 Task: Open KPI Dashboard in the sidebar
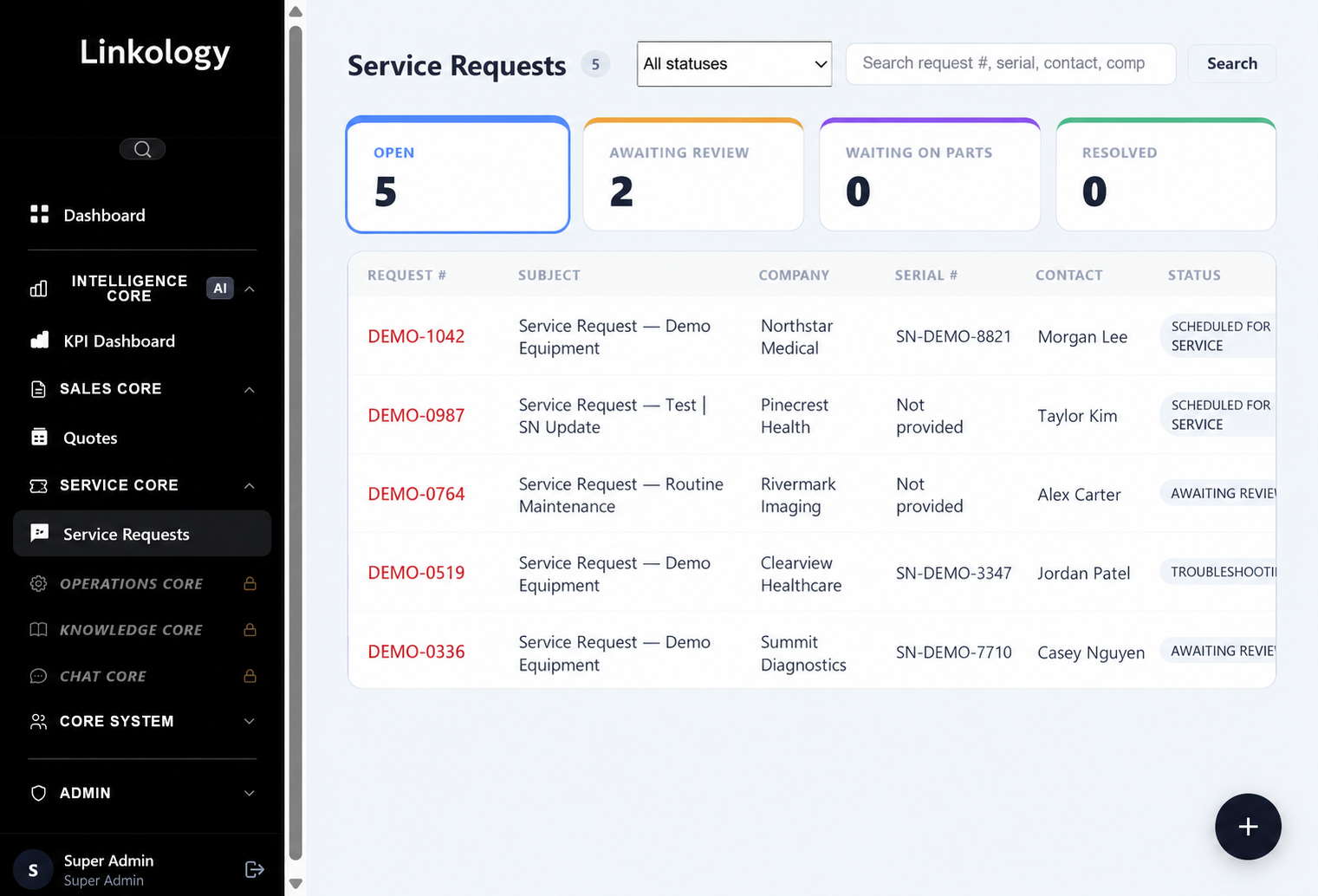pos(142,341)
